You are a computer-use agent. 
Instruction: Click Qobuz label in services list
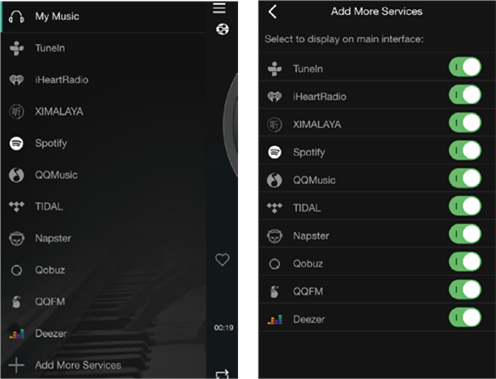point(308,264)
